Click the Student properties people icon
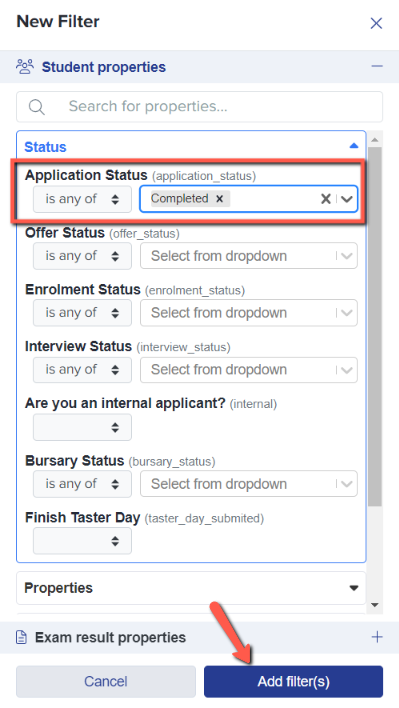 pyautogui.click(x=25, y=66)
